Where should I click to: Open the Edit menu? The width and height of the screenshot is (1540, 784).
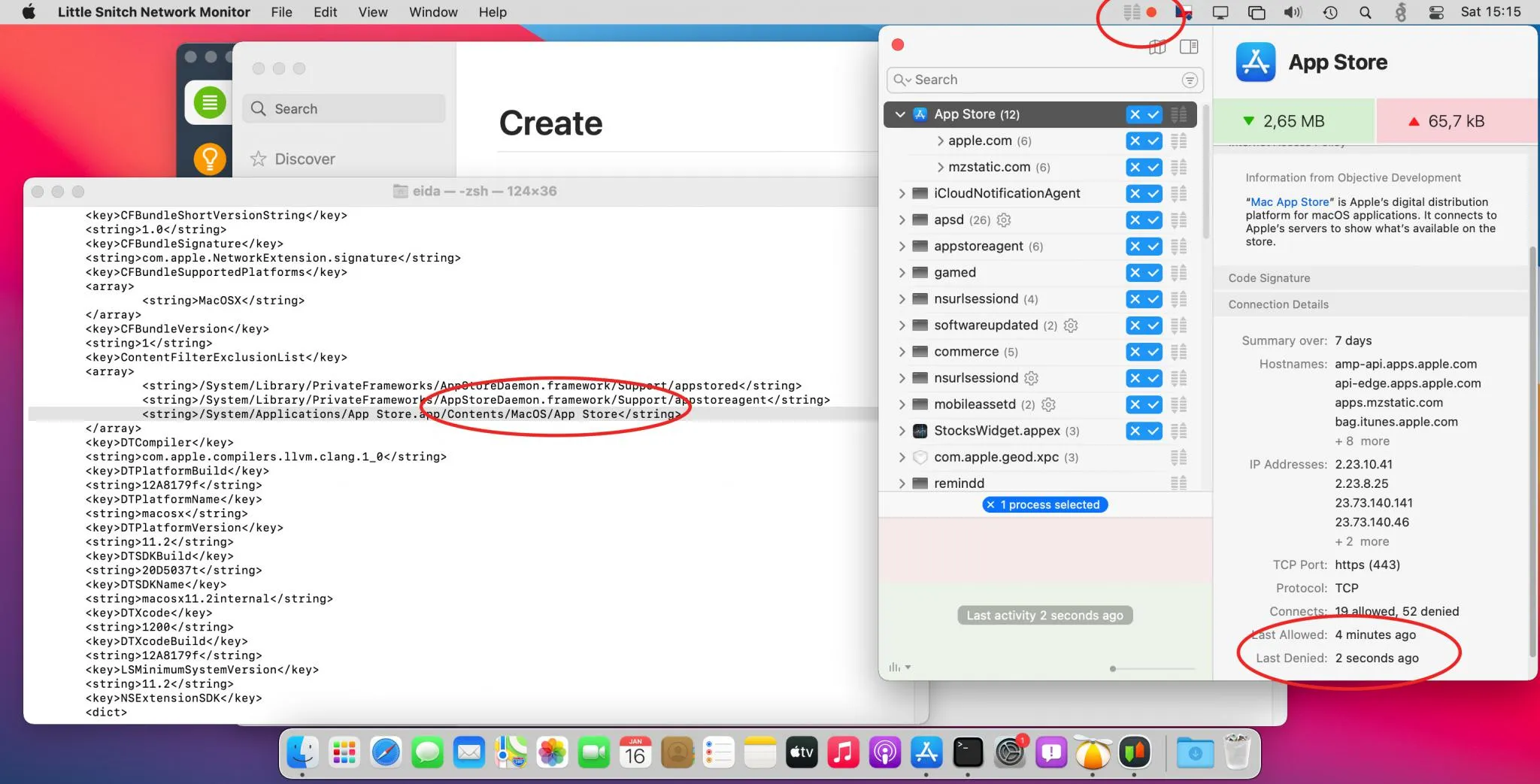tap(325, 12)
